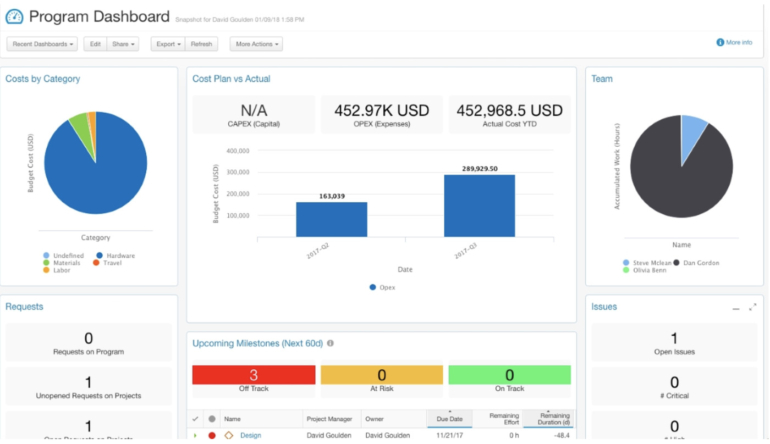Click the red status dot on Design row
The image size is (770, 444).
[211, 435]
